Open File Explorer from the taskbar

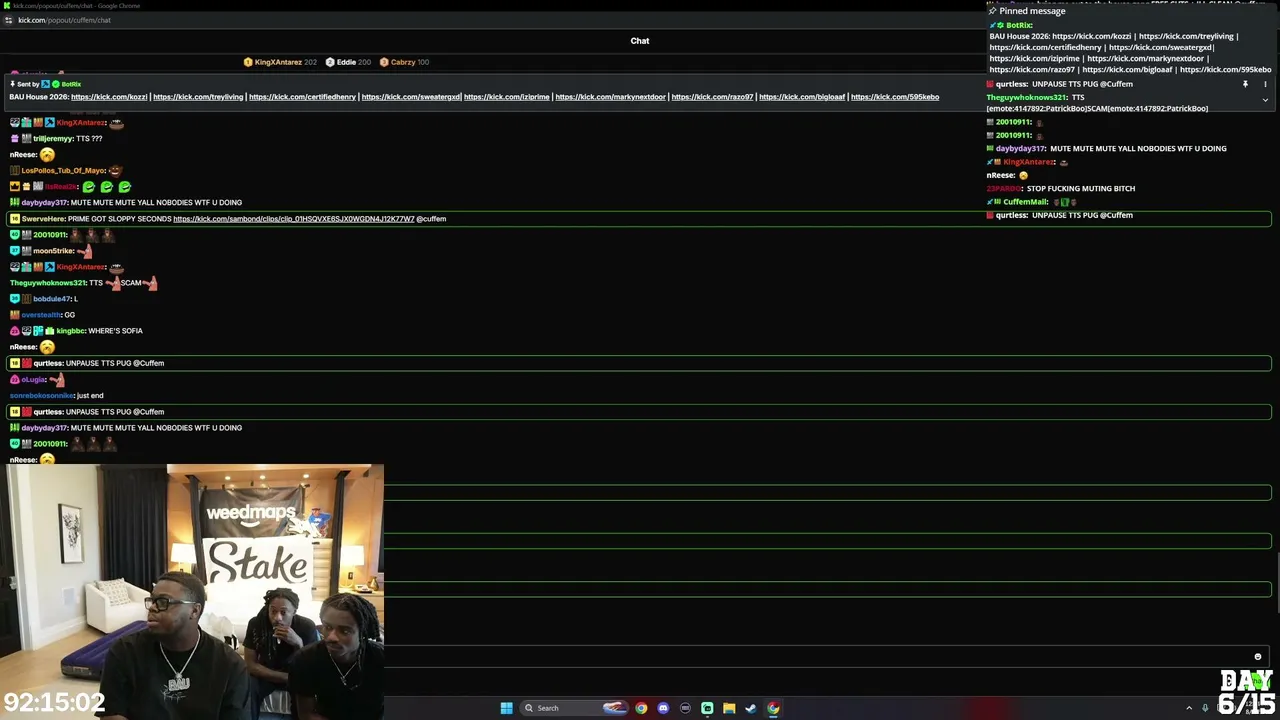[x=729, y=708]
